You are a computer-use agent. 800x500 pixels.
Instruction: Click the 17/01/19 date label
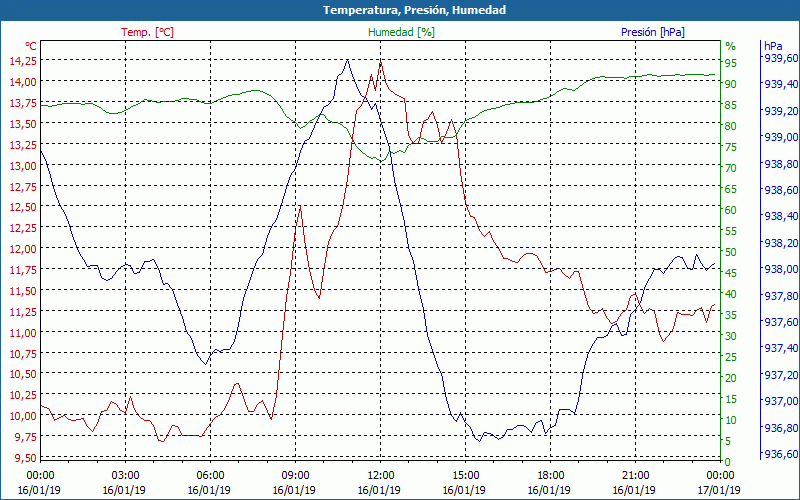pos(718,490)
